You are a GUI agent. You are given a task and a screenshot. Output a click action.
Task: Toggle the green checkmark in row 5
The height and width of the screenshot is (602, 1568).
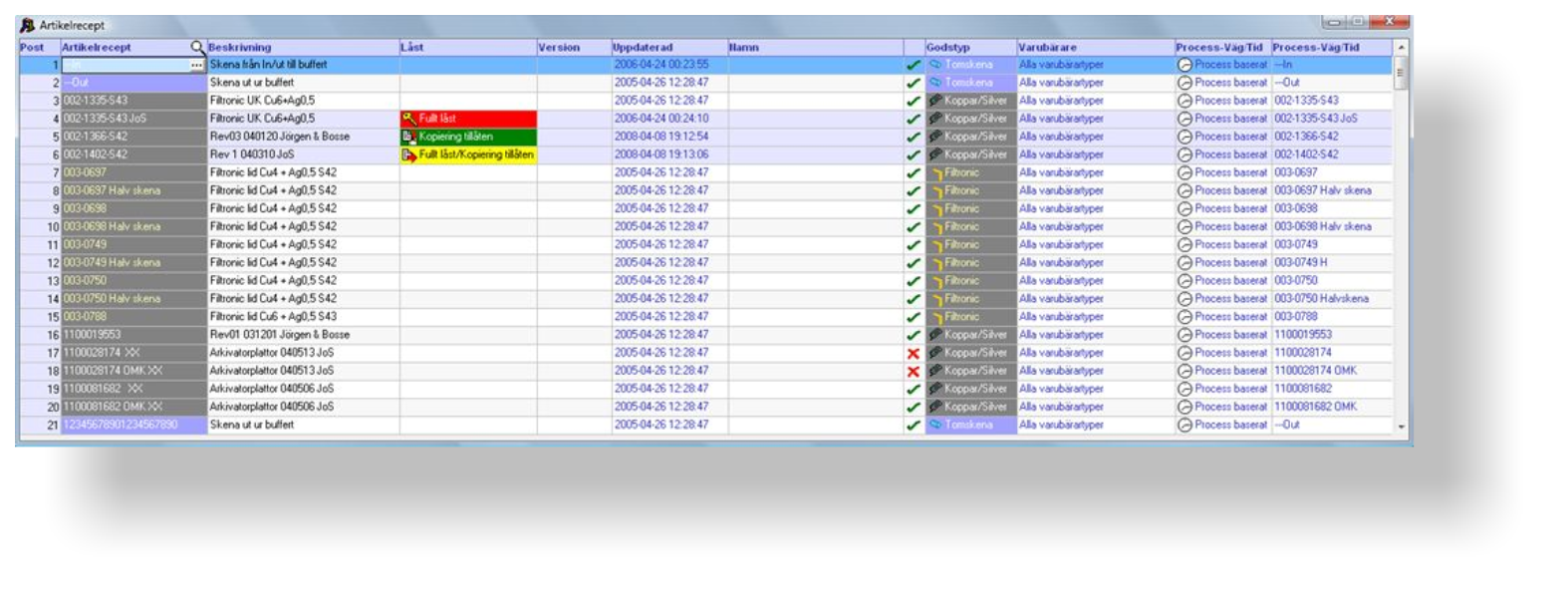click(913, 137)
